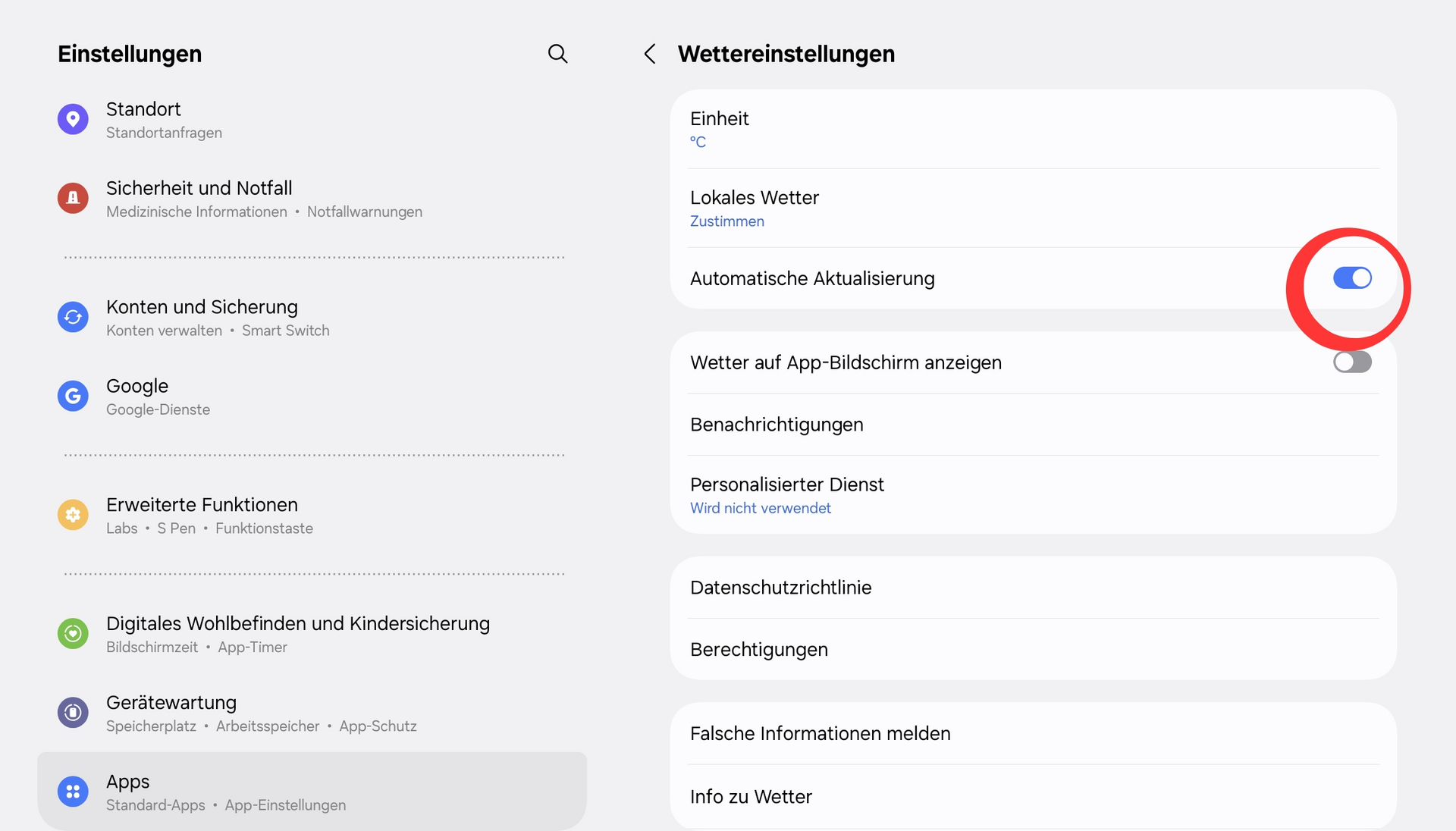Open the Einheit unit selector
The height and width of the screenshot is (831, 1456).
pos(1033,130)
